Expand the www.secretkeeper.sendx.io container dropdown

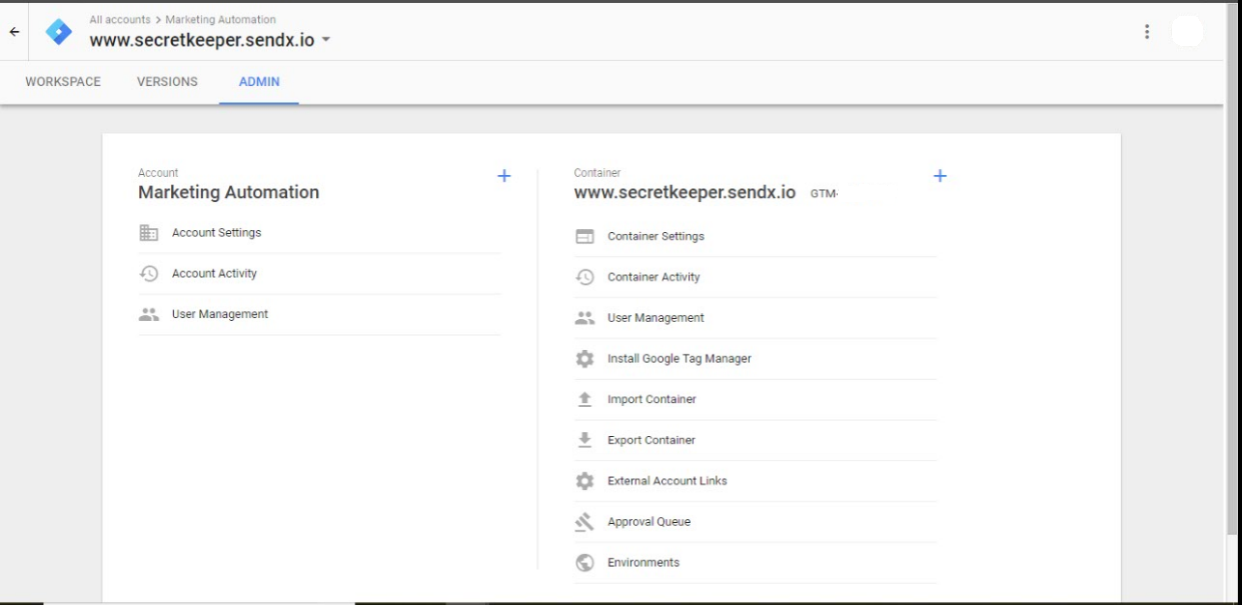(325, 41)
